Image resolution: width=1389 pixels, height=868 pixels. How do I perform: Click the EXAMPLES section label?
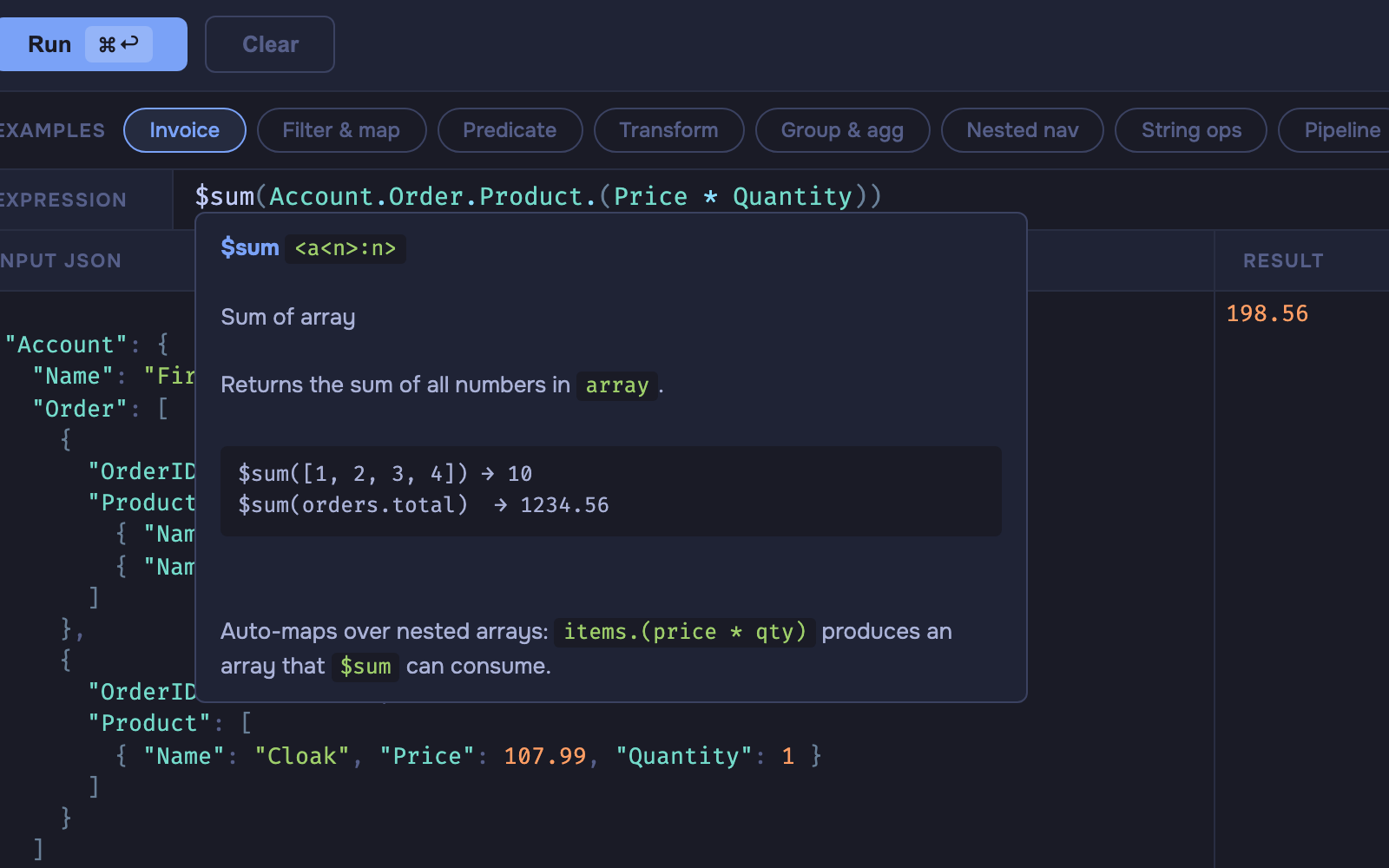(x=52, y=130)
